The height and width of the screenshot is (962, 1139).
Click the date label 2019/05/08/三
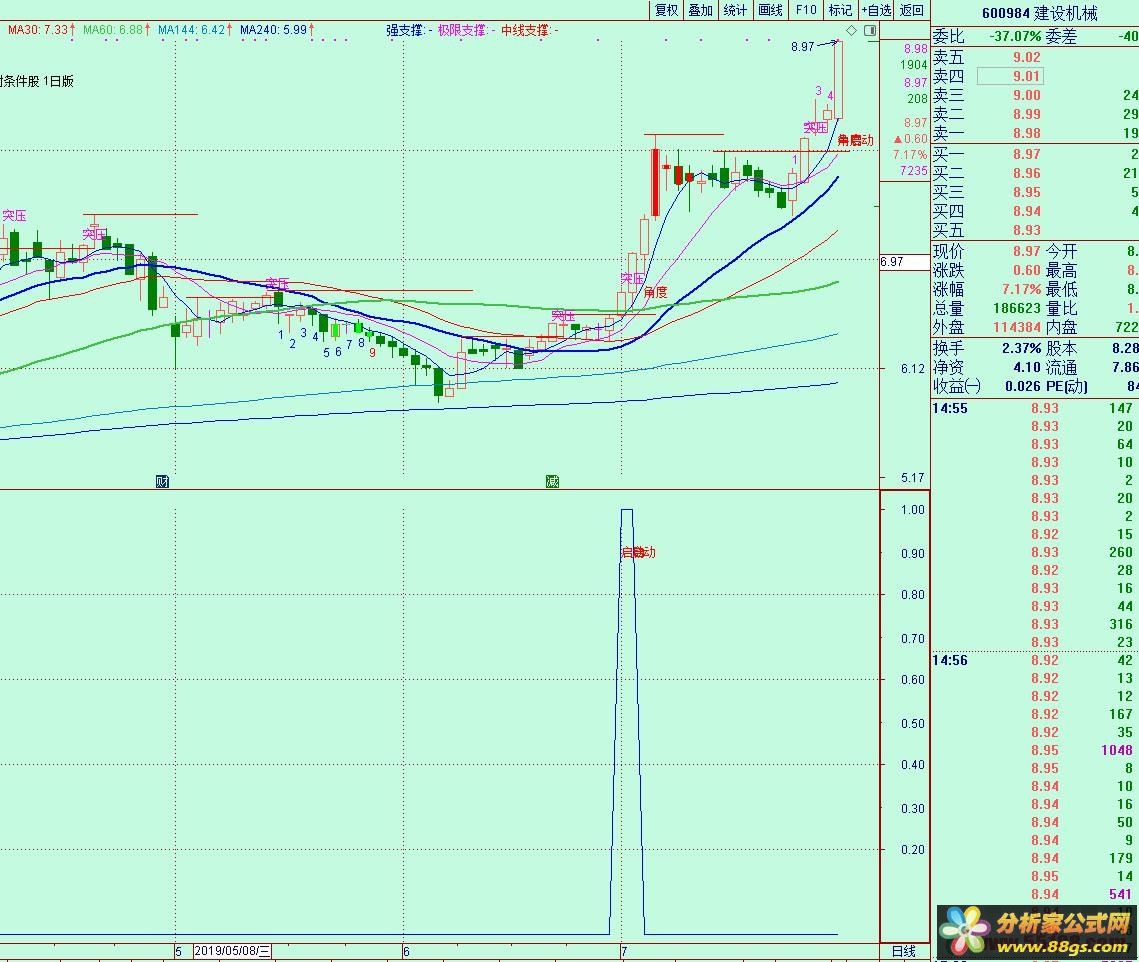pos(232,950)
